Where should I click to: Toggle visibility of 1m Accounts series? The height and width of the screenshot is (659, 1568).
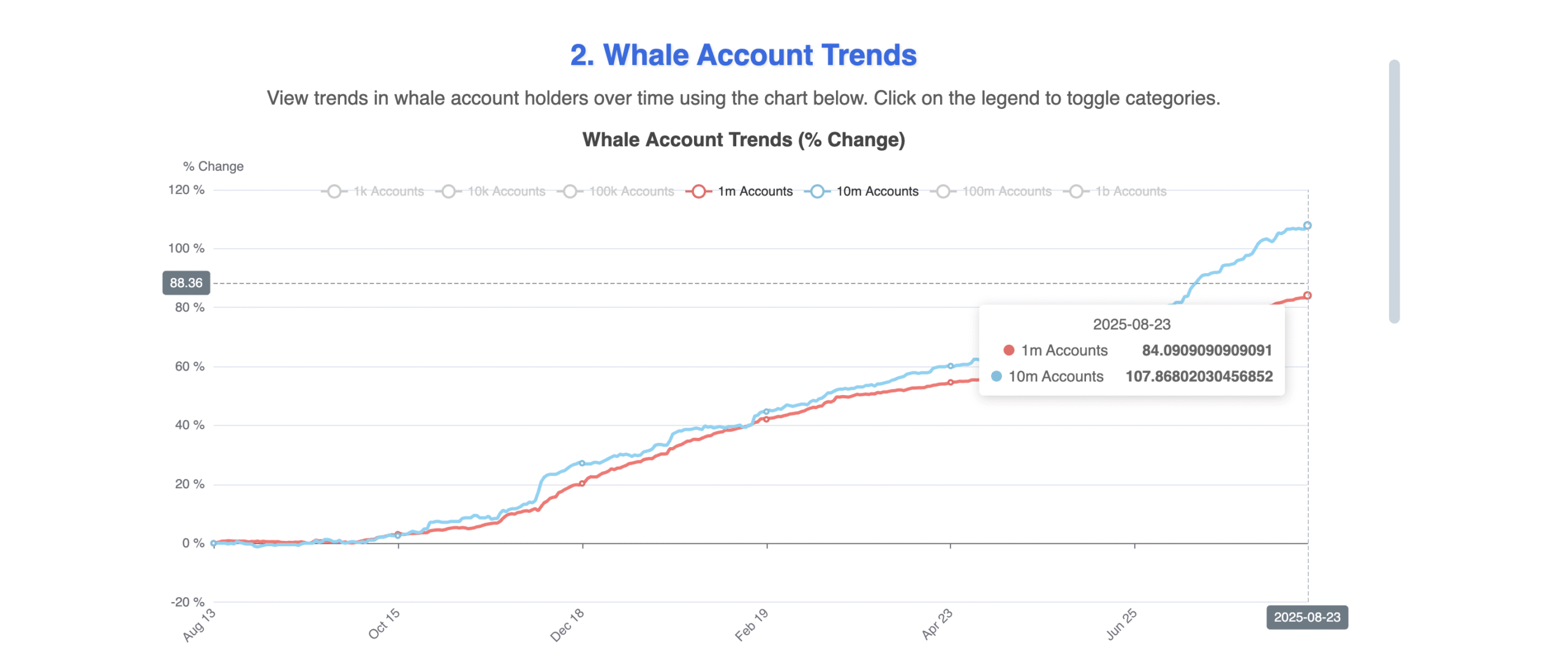pyautogui.click(x=756, y=191)
